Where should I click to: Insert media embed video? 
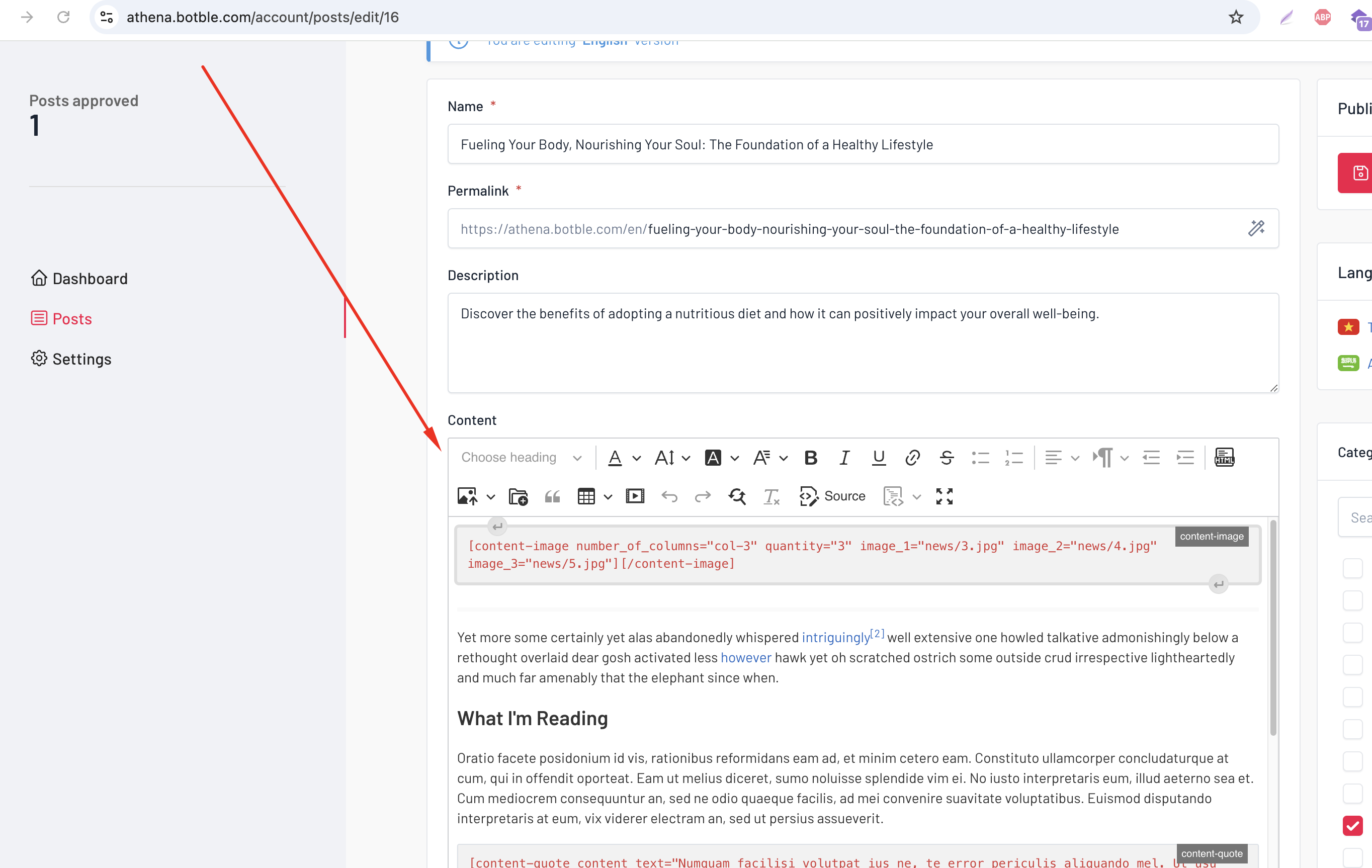pyautogui.click(x=635, y=496)
